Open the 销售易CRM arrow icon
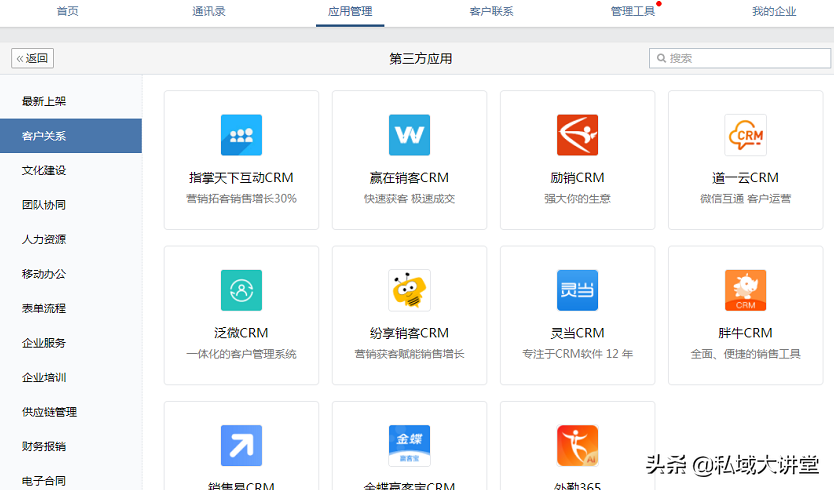 (241, 445)
